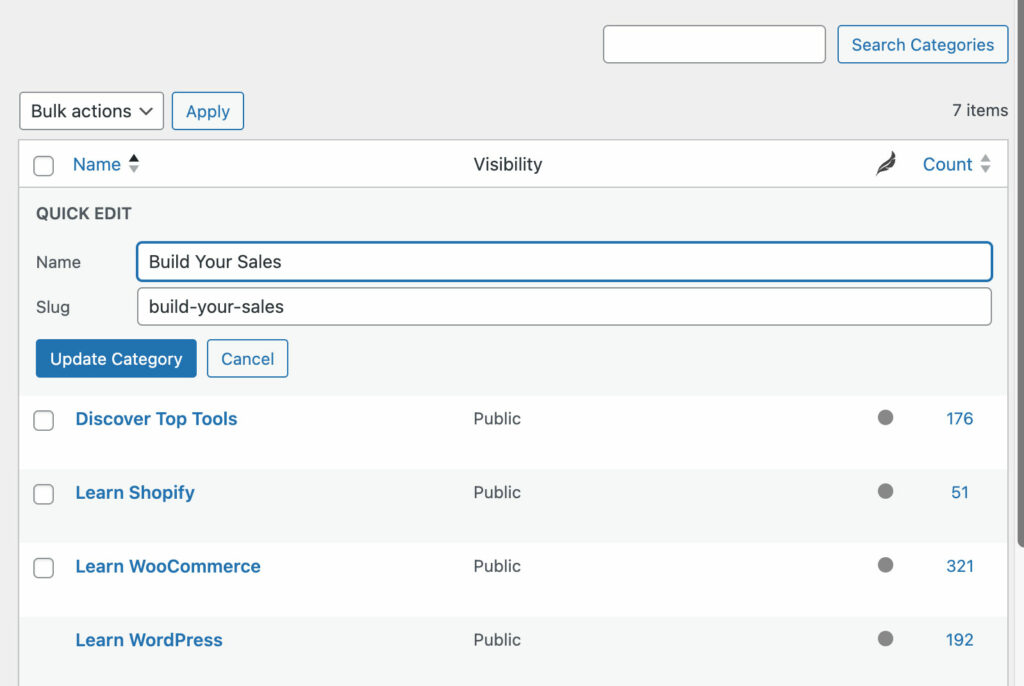The image size is (1024, 686).
Task: Click the Slug field with build-your-sales
Action: (x=564, y=306)
